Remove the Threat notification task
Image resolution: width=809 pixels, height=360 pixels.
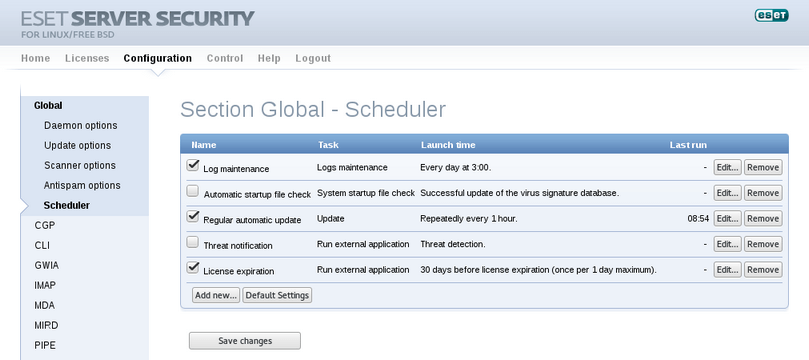[x=763, y=244]
